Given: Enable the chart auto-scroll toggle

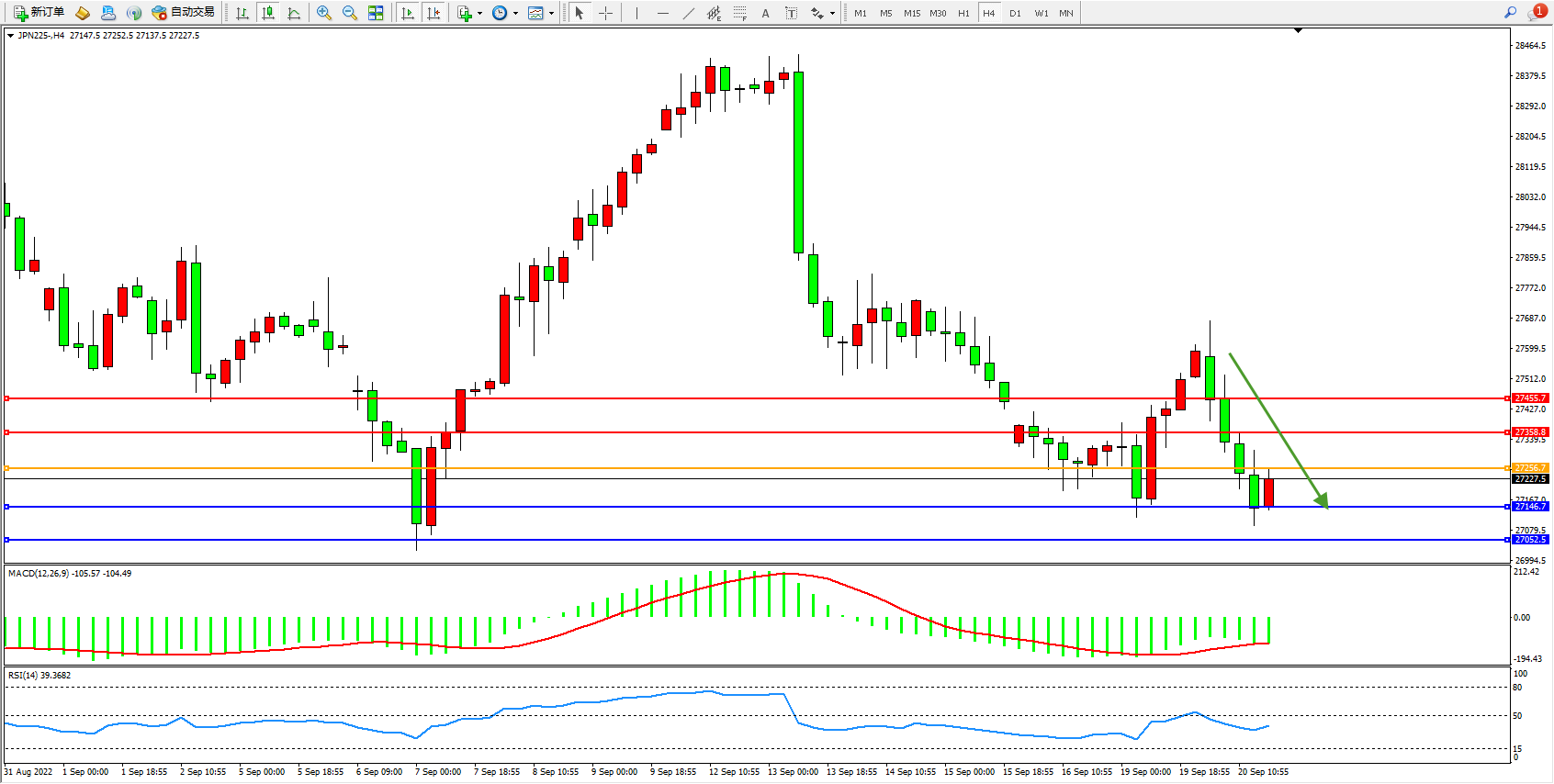Looking at the screenshot, I should point(408,13).
